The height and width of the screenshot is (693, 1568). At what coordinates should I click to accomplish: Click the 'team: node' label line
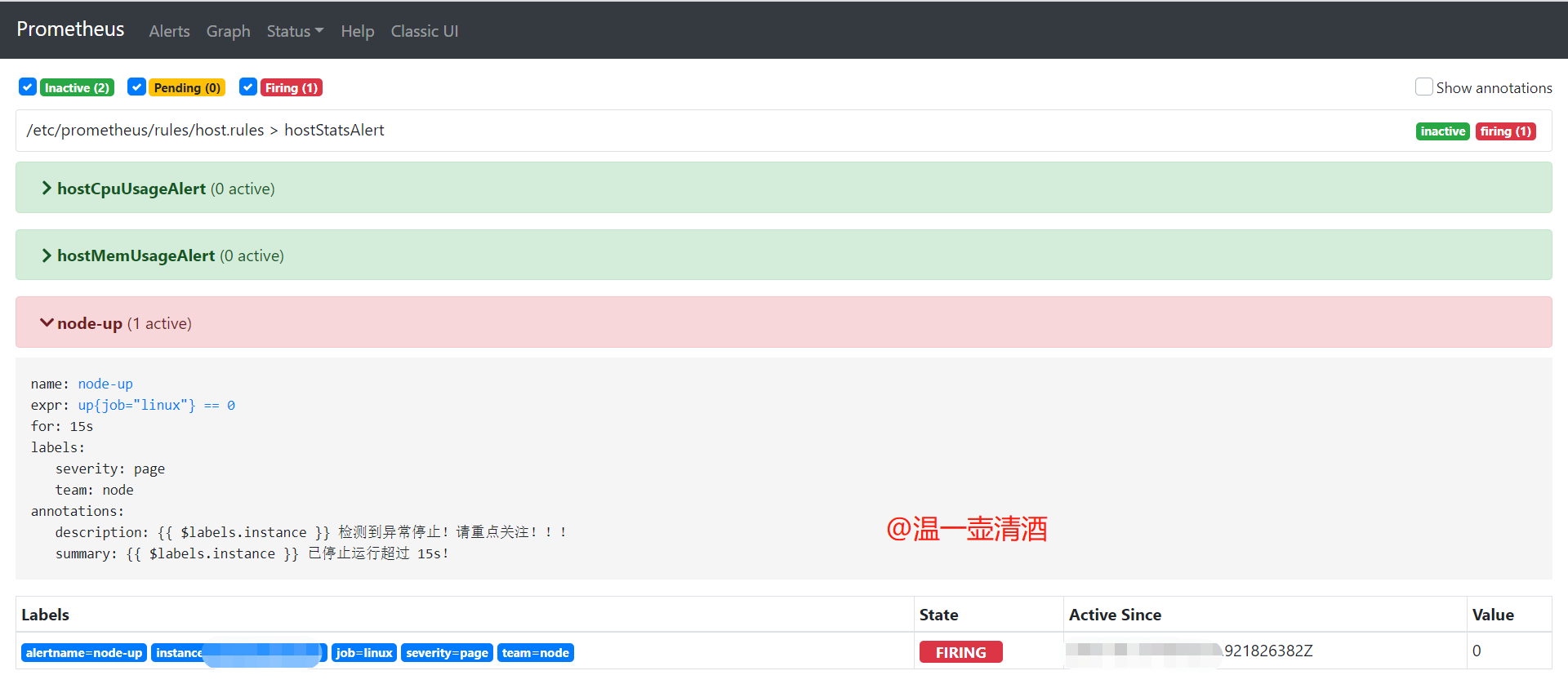pos(95,490)
